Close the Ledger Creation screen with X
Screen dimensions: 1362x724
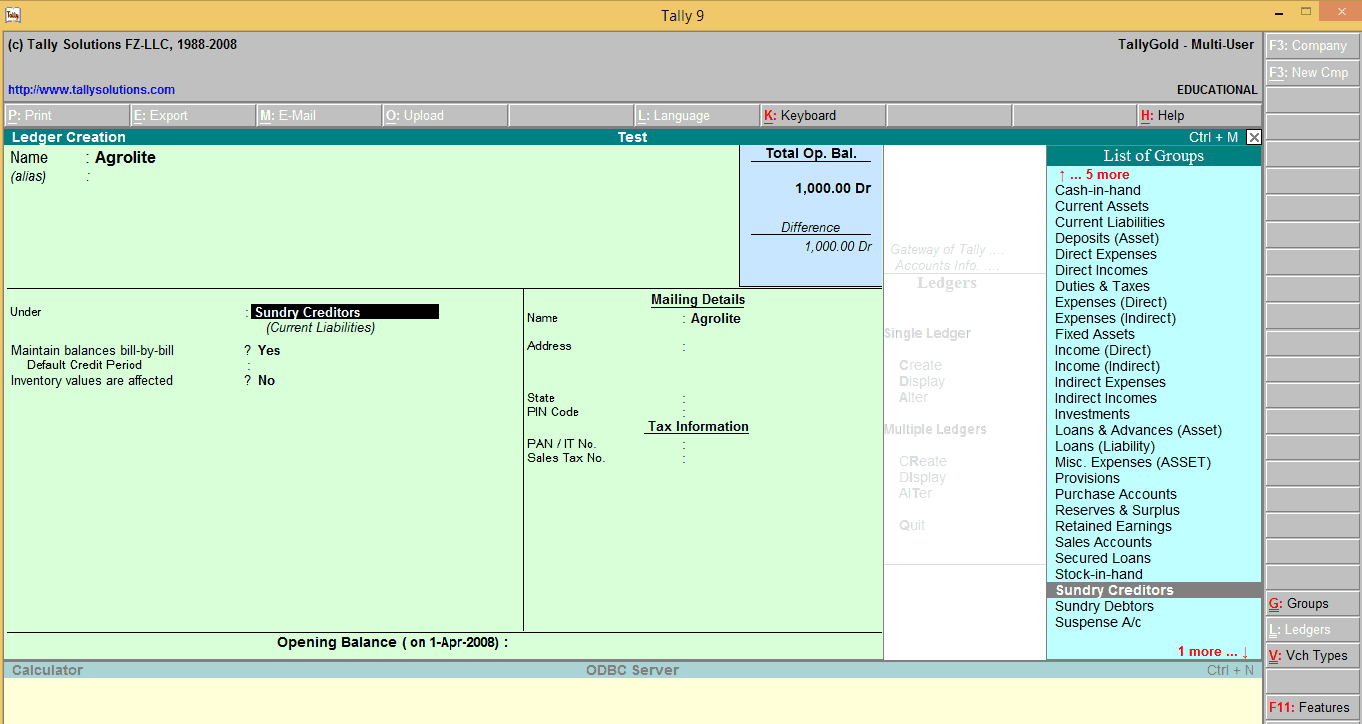[1254, 137]
